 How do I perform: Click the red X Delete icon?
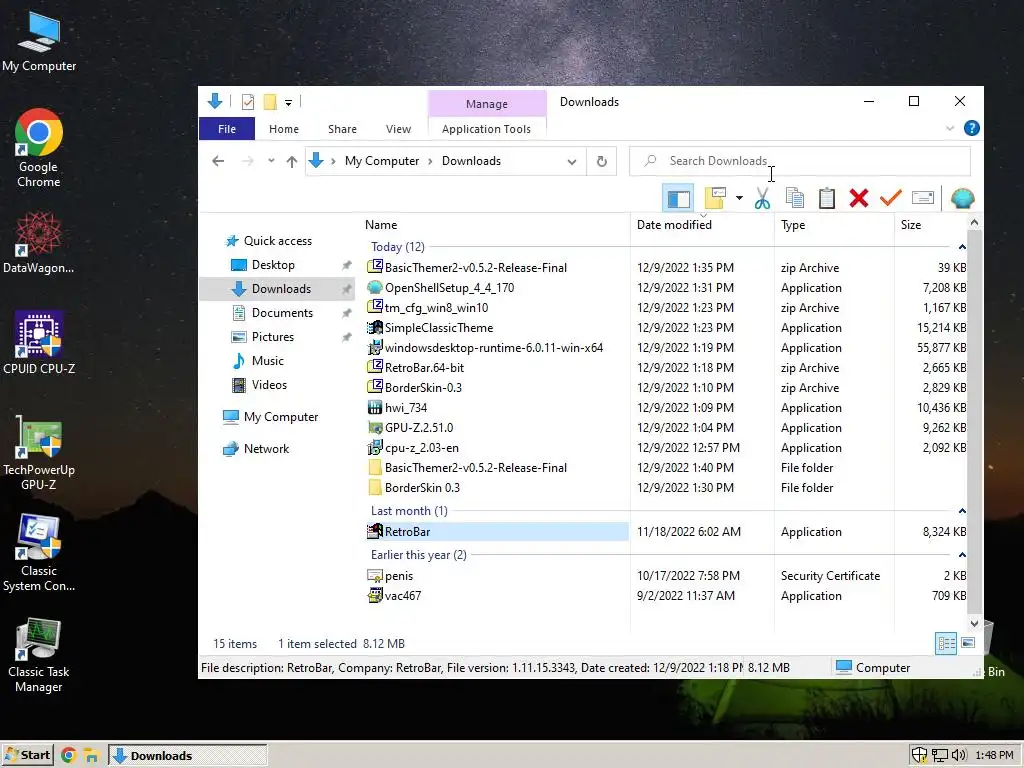859,198
